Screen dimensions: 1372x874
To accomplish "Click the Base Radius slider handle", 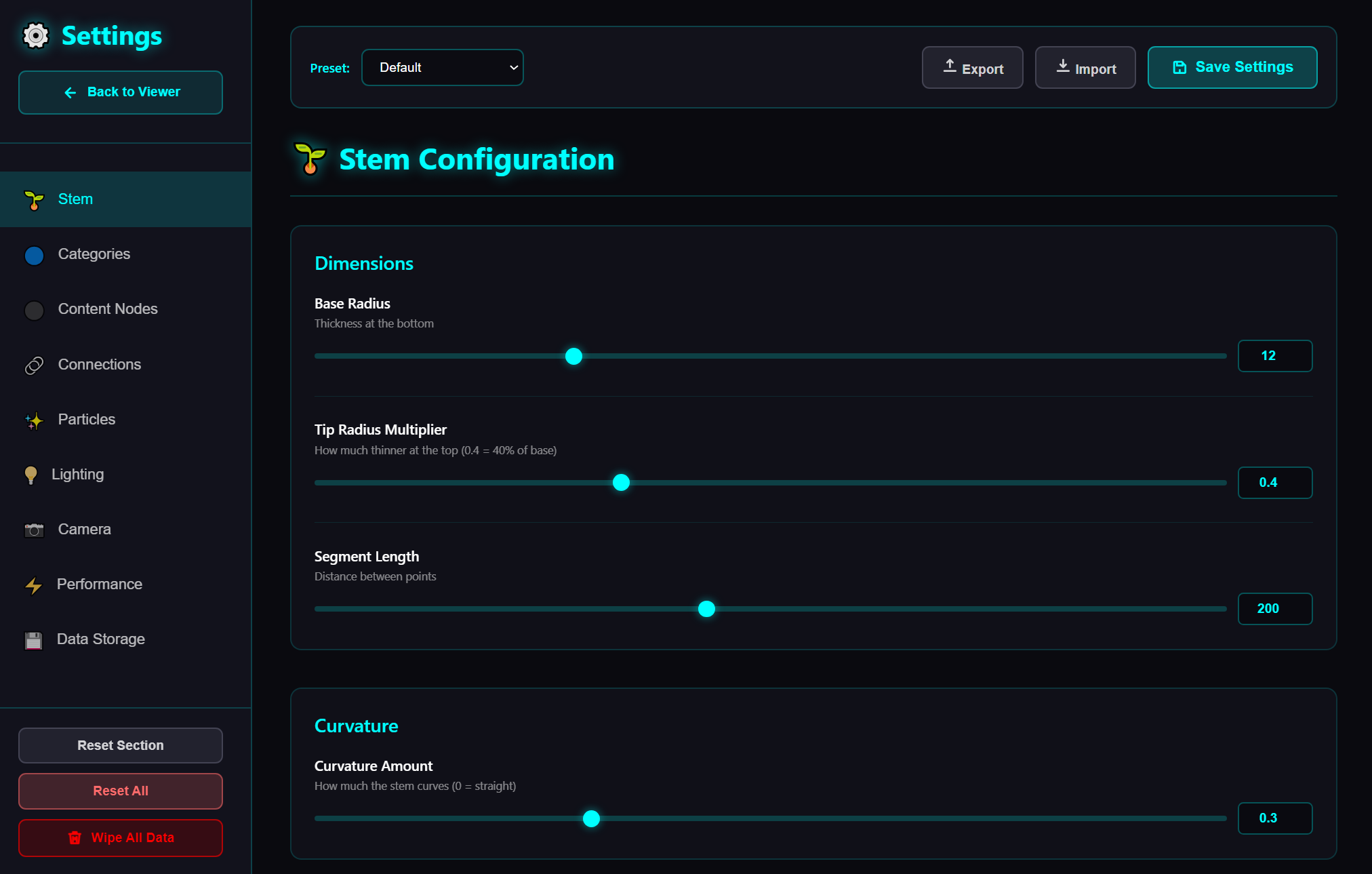I will [x=573, y=357].
